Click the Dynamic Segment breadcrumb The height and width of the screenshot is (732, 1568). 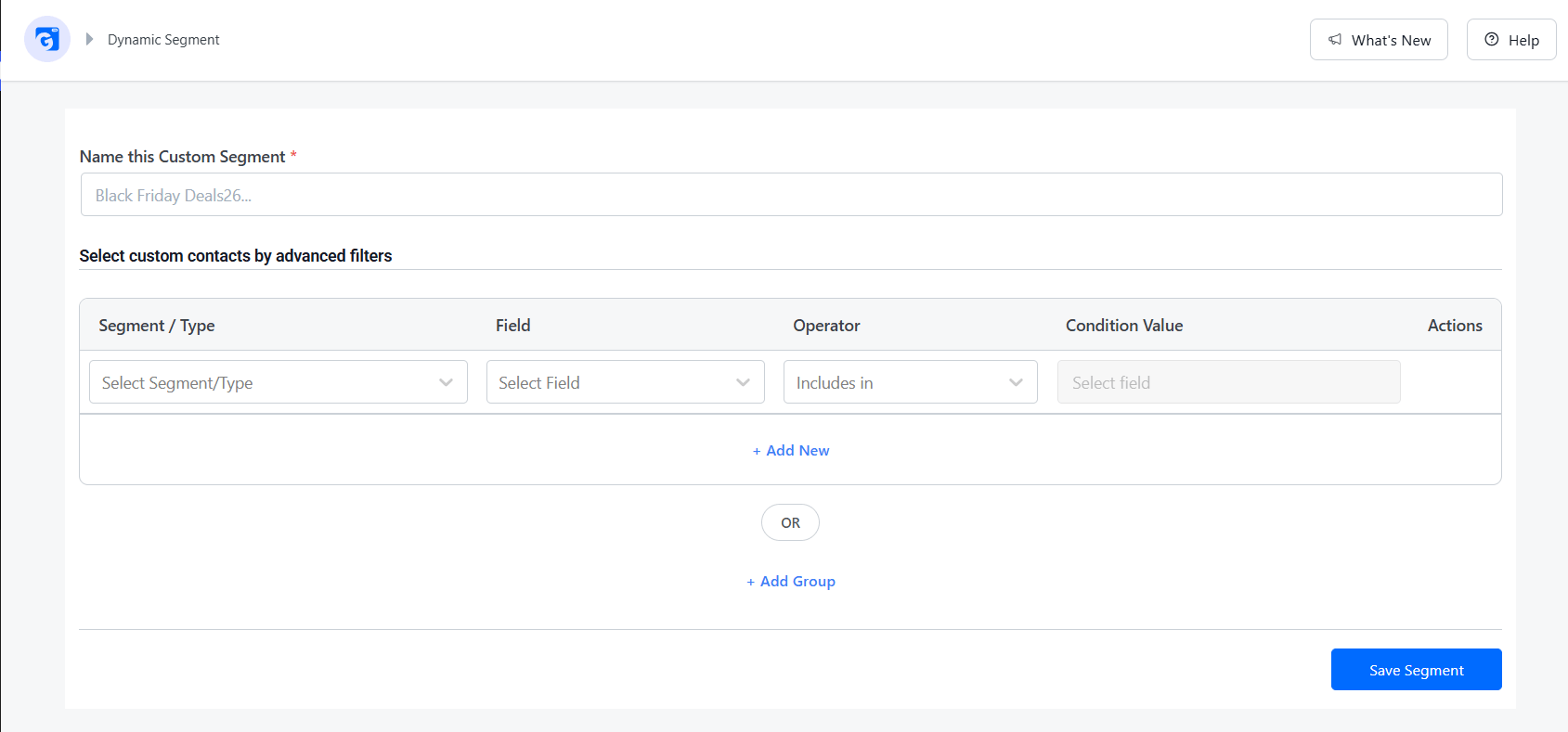(x=163, y=40)
